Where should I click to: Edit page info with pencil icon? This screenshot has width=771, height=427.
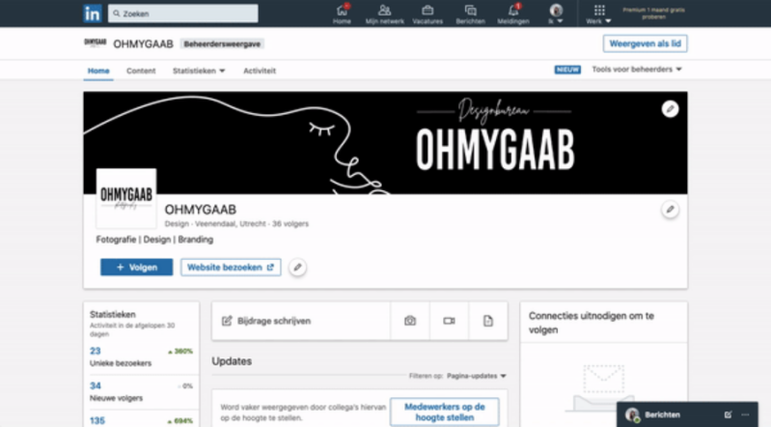(670, 210)
